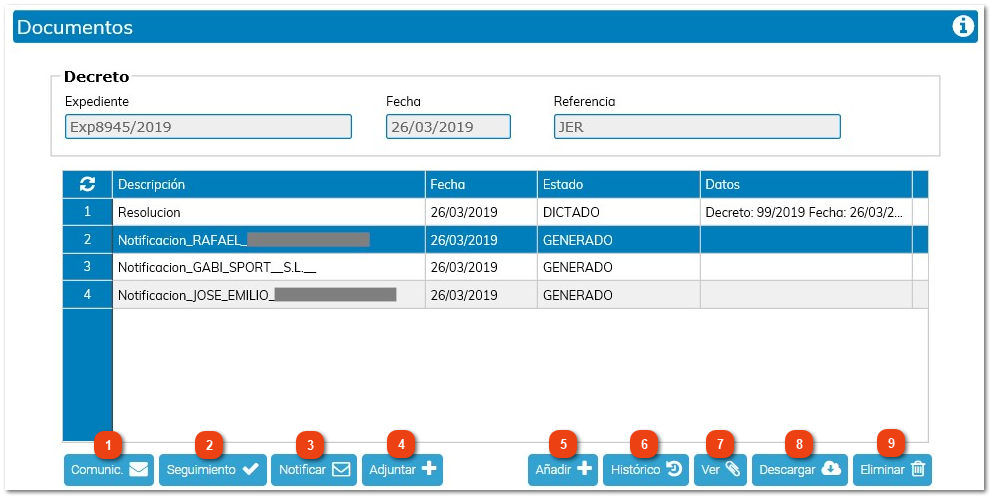
Task: Delete with the Eliminar trash button
Action: (x=892, y=470)
